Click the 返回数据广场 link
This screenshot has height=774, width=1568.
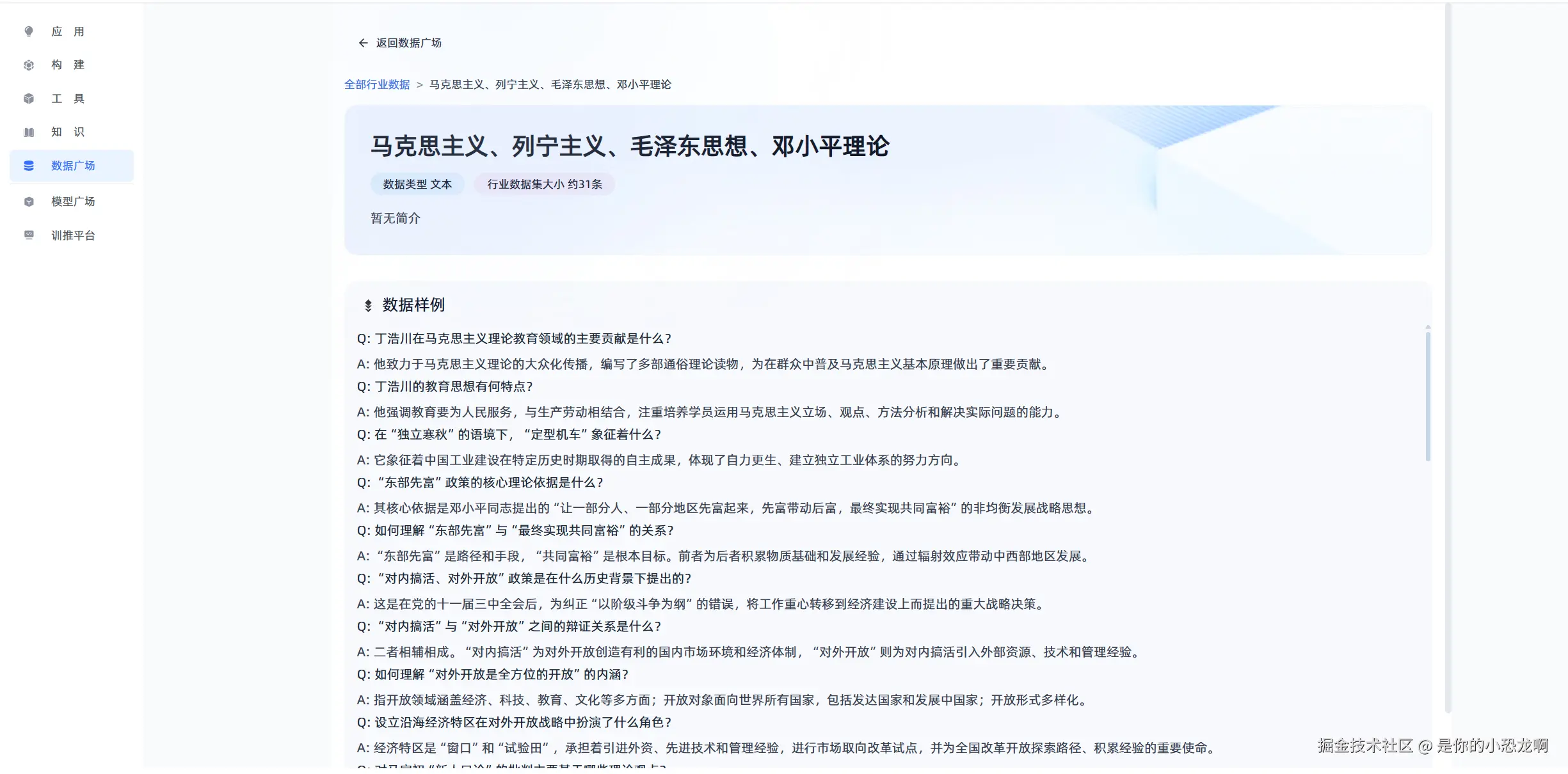[408, 43]
